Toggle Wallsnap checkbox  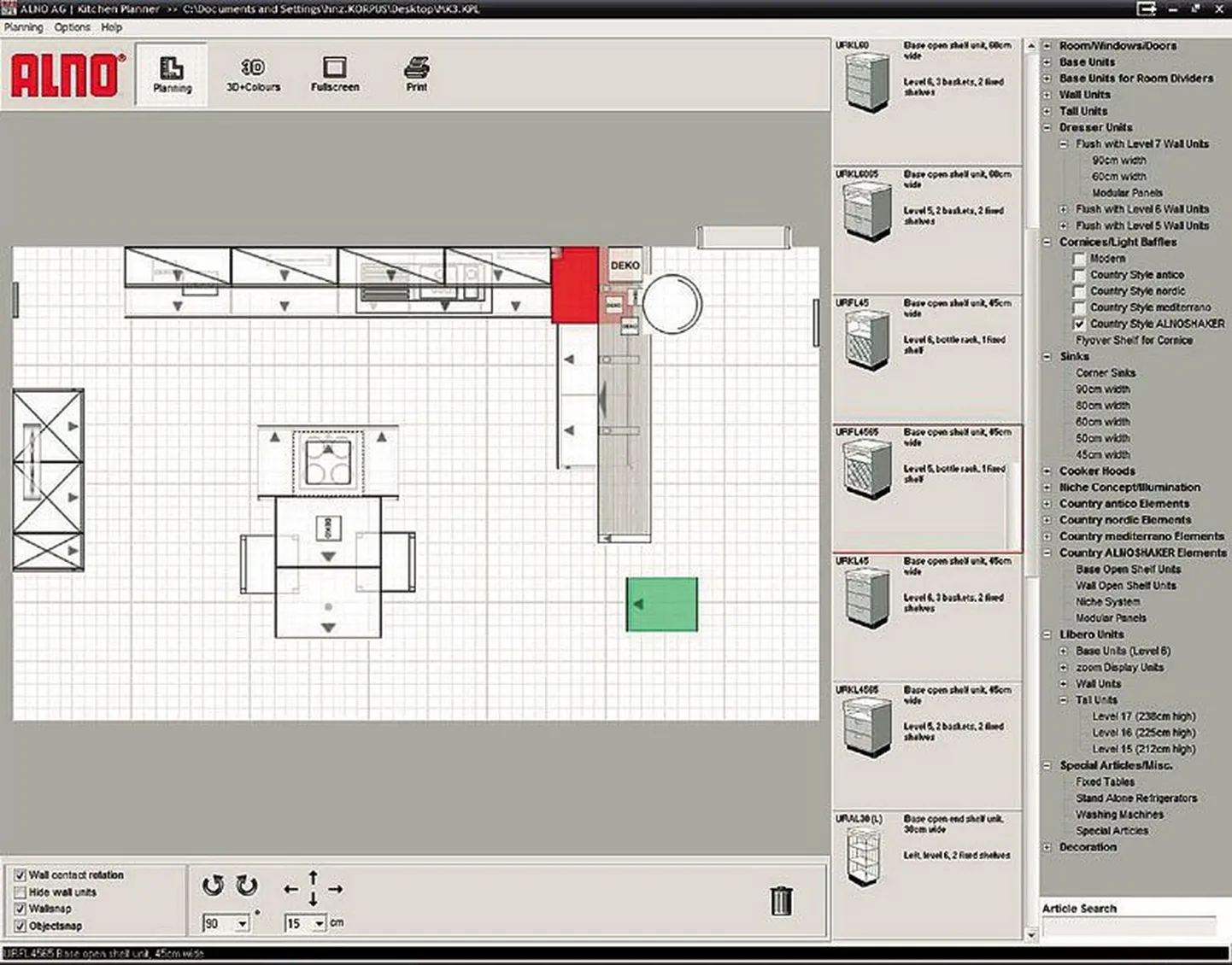[x=21, y=909]
